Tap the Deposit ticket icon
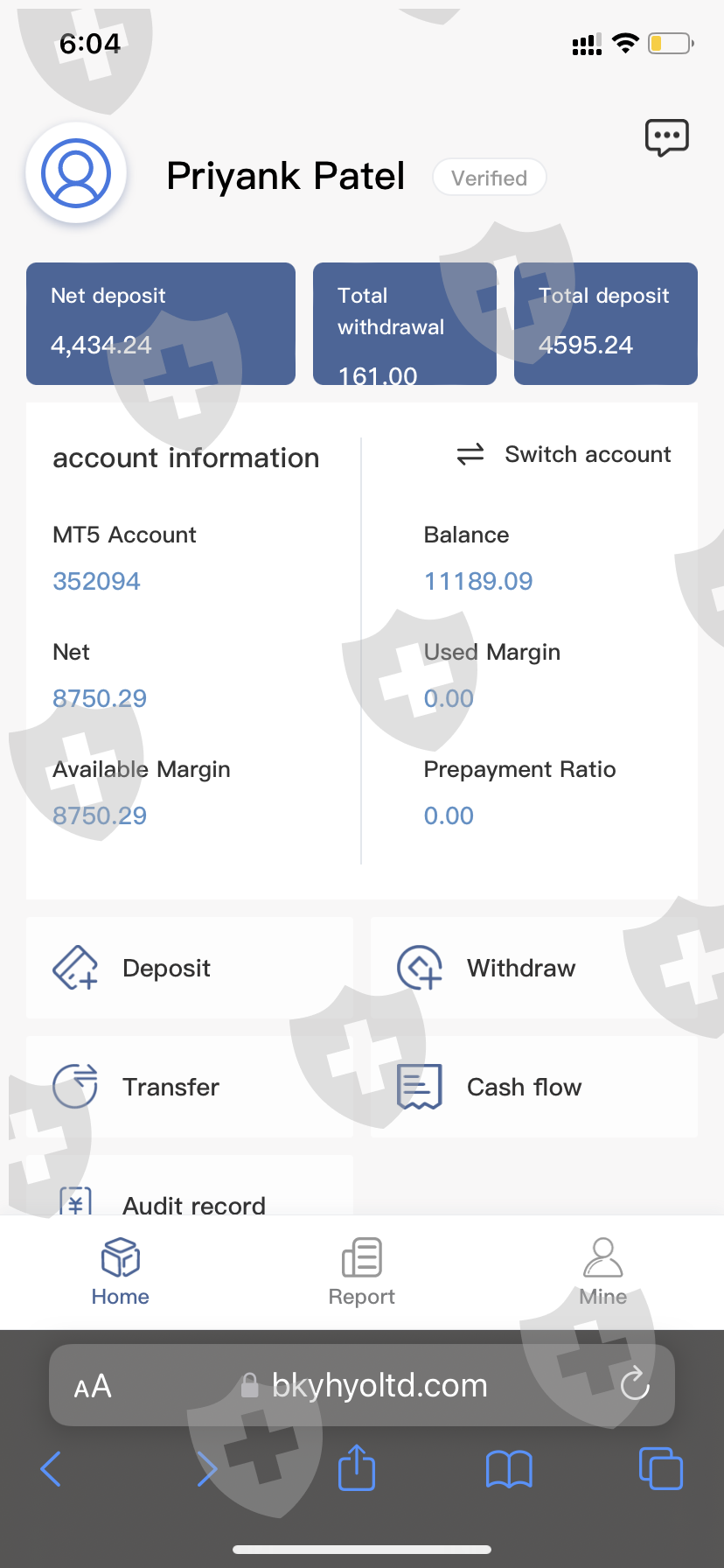This screenshot has height=1568, width=724. (x=75, y=968)
